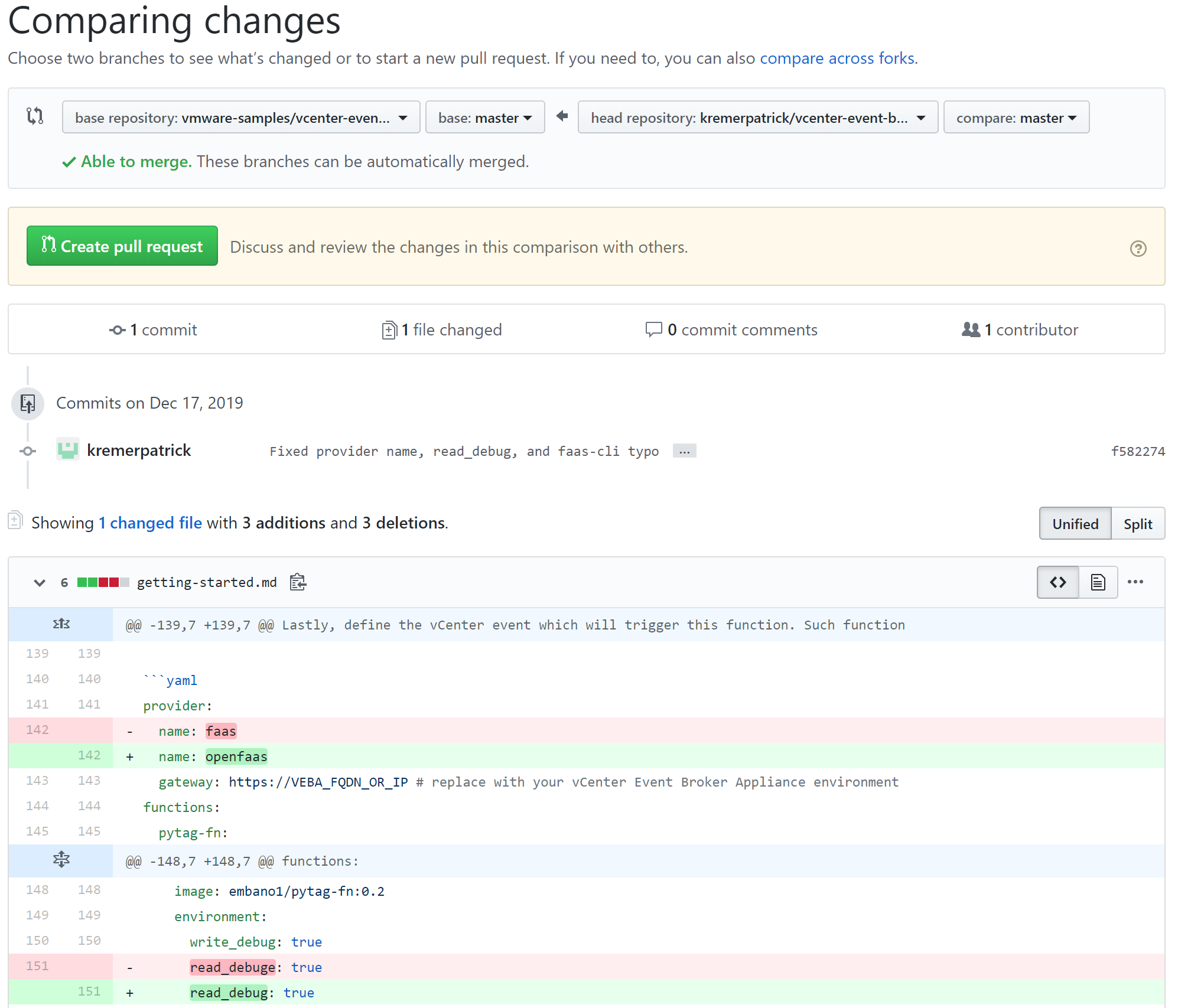Screen dimensions: 1178x1008
Task: Display the rich diff view
Action: point(1098,582)
